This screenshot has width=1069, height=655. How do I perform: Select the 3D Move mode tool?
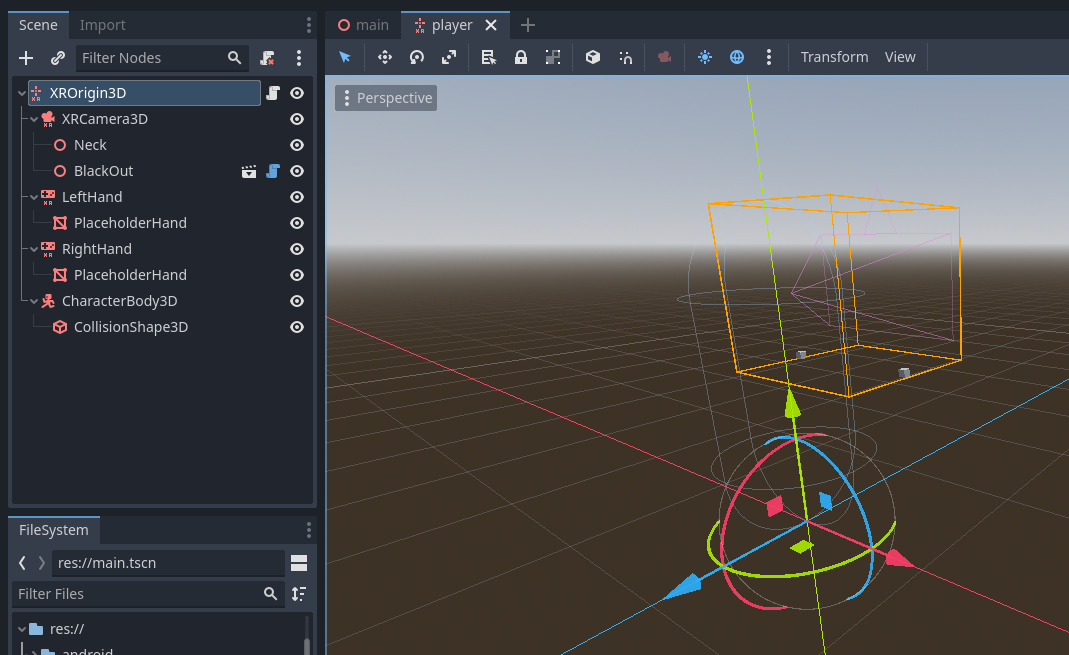[384, 57]
